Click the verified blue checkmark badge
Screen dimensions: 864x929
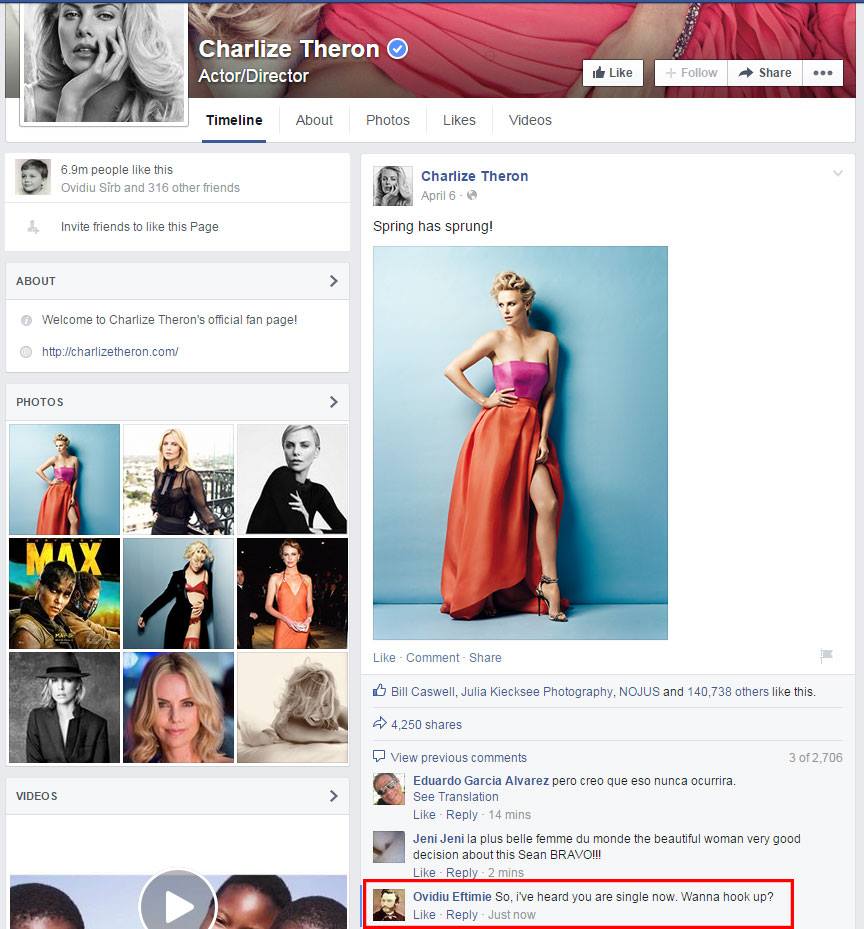pos(398,49)
